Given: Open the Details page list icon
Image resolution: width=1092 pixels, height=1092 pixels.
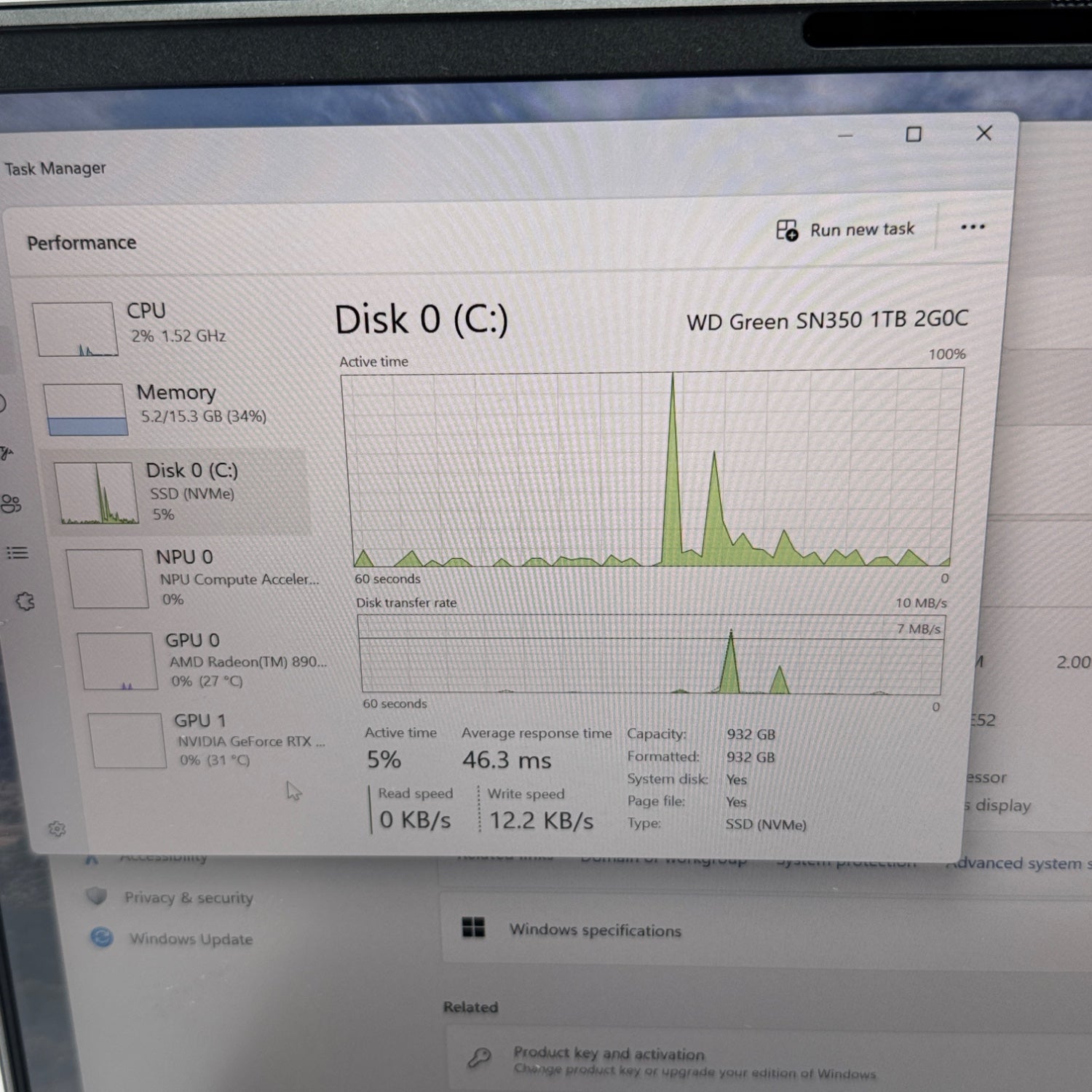Looking at the screenshot, I should point(17,553).
